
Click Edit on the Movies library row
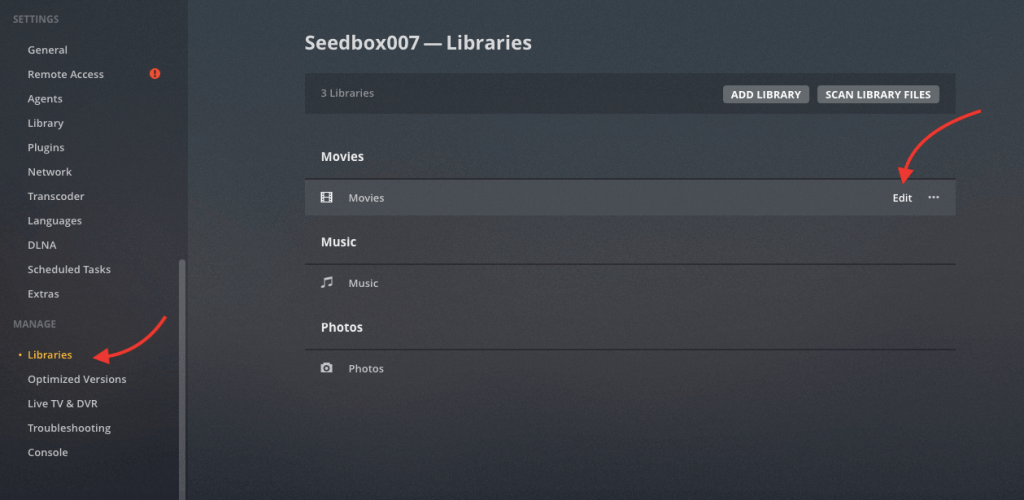pyautogui.click(x=902, y=198)
